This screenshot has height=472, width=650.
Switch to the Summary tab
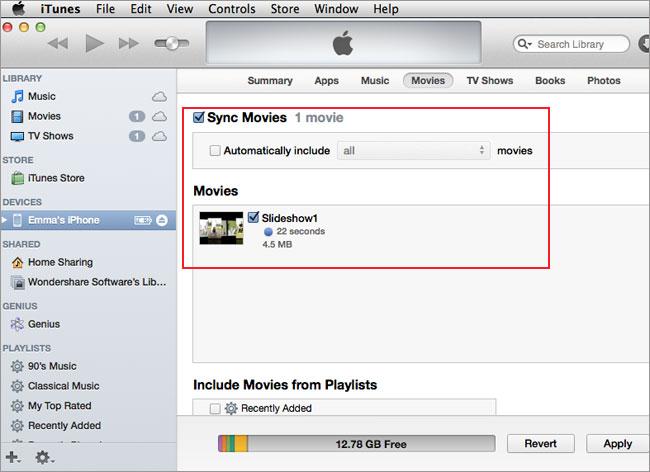pyautogui.click(x=270, y=80)
